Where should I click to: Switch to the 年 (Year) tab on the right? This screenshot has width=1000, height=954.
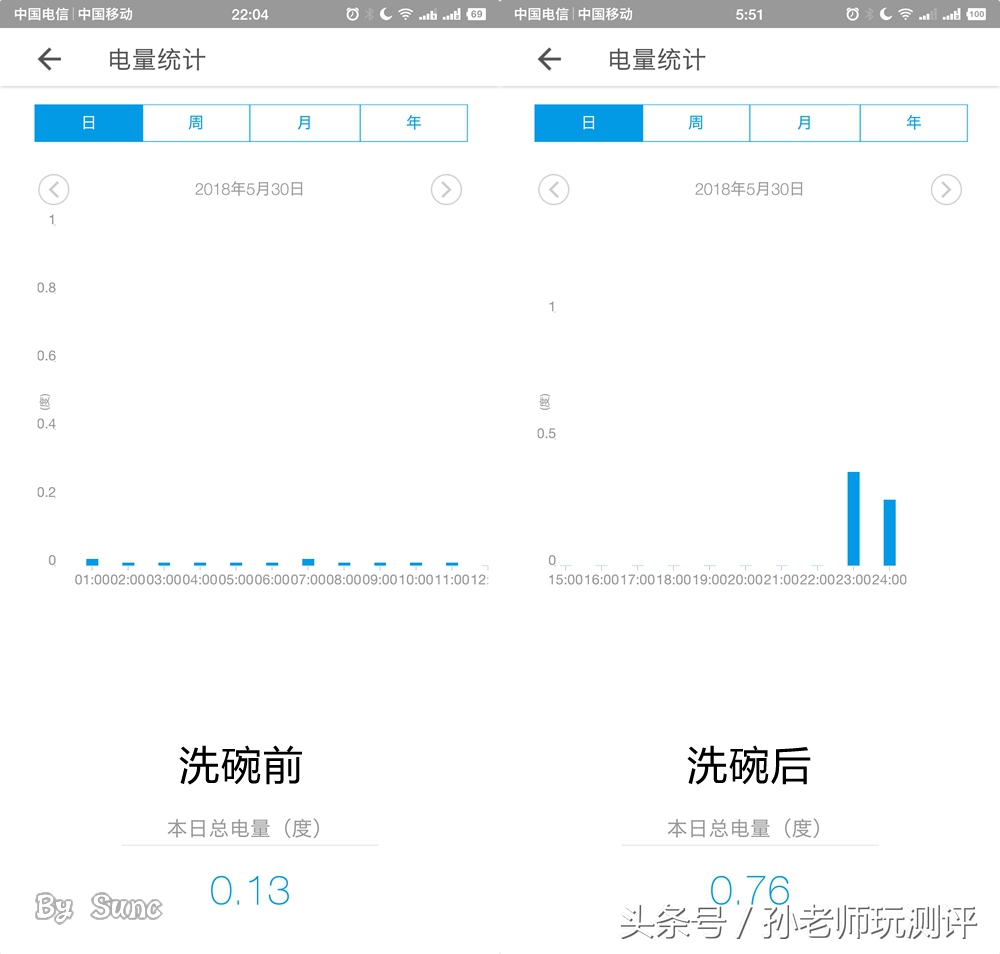coord(913,122)
